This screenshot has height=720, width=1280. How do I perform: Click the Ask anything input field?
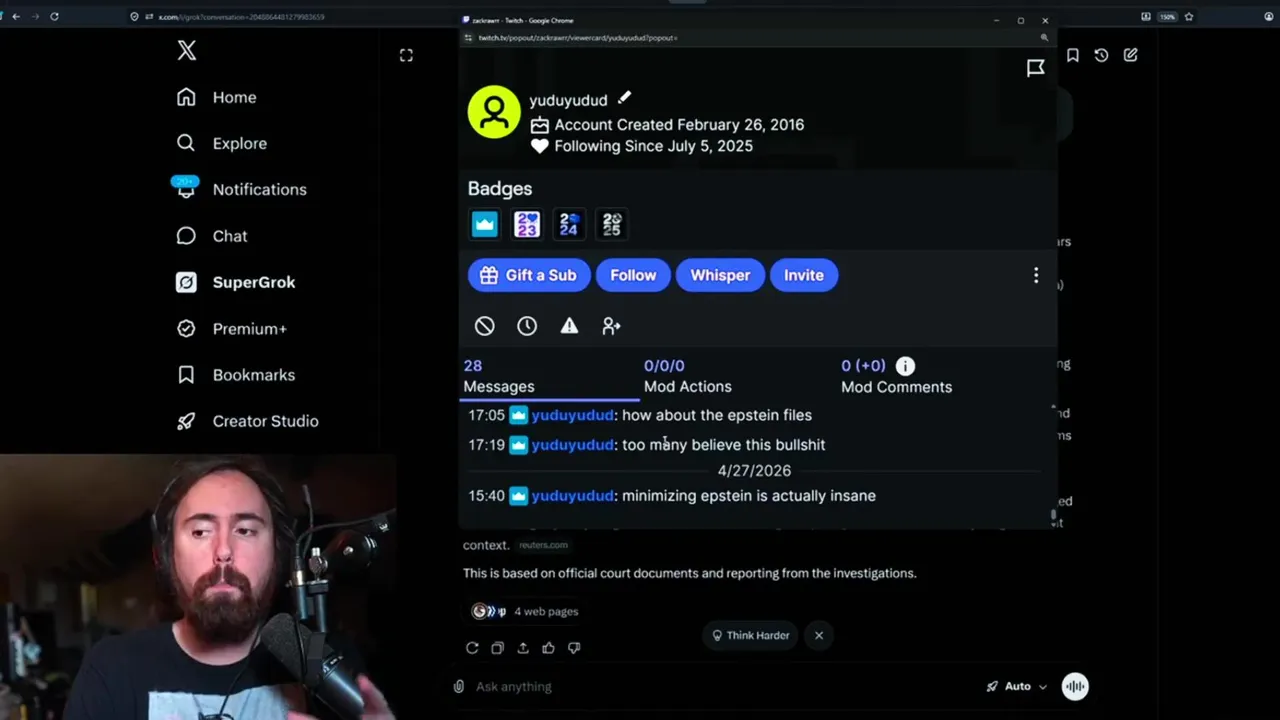(x=720, y=686)
